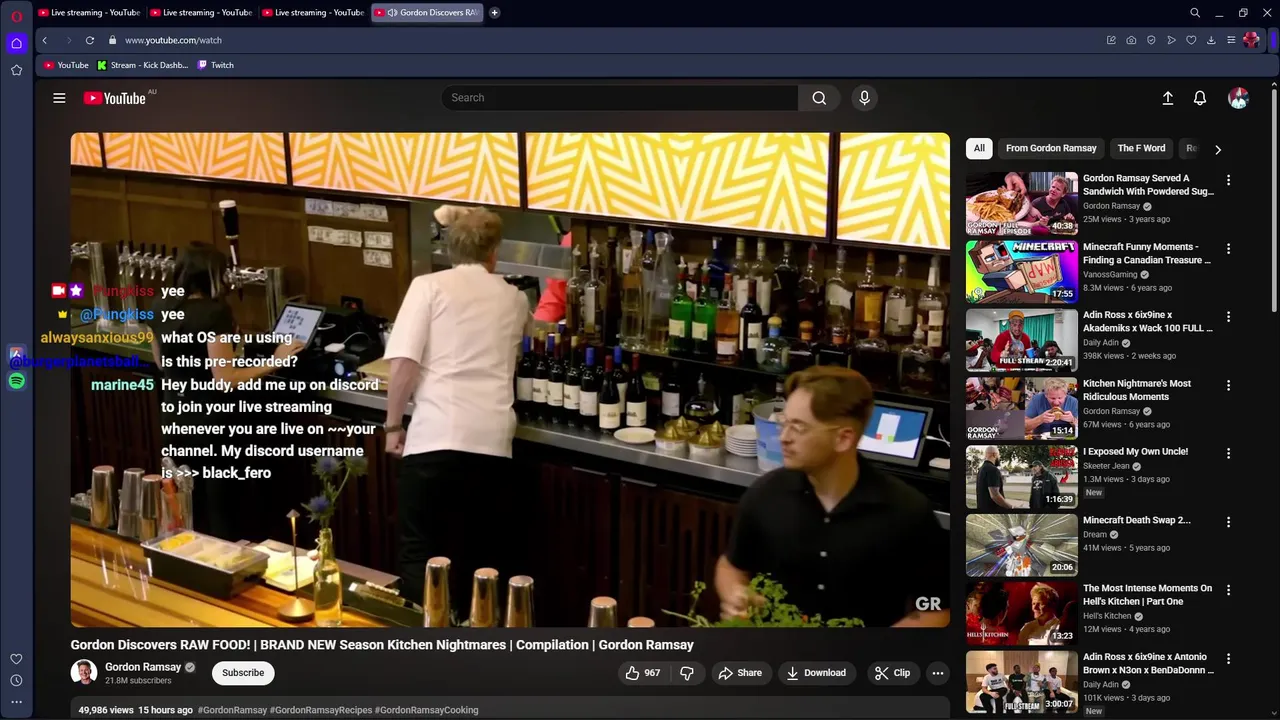Open Minecraft Death Swap 2 thumbnail
The image size is (1280, 720).
click(x=1021, y=545)
